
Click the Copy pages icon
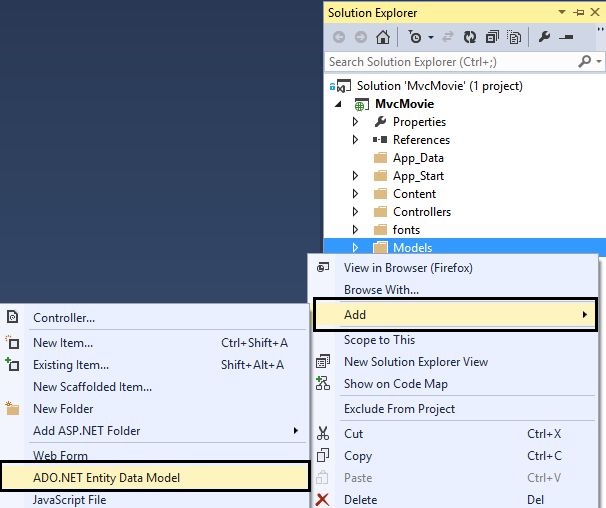click(323, 455)
